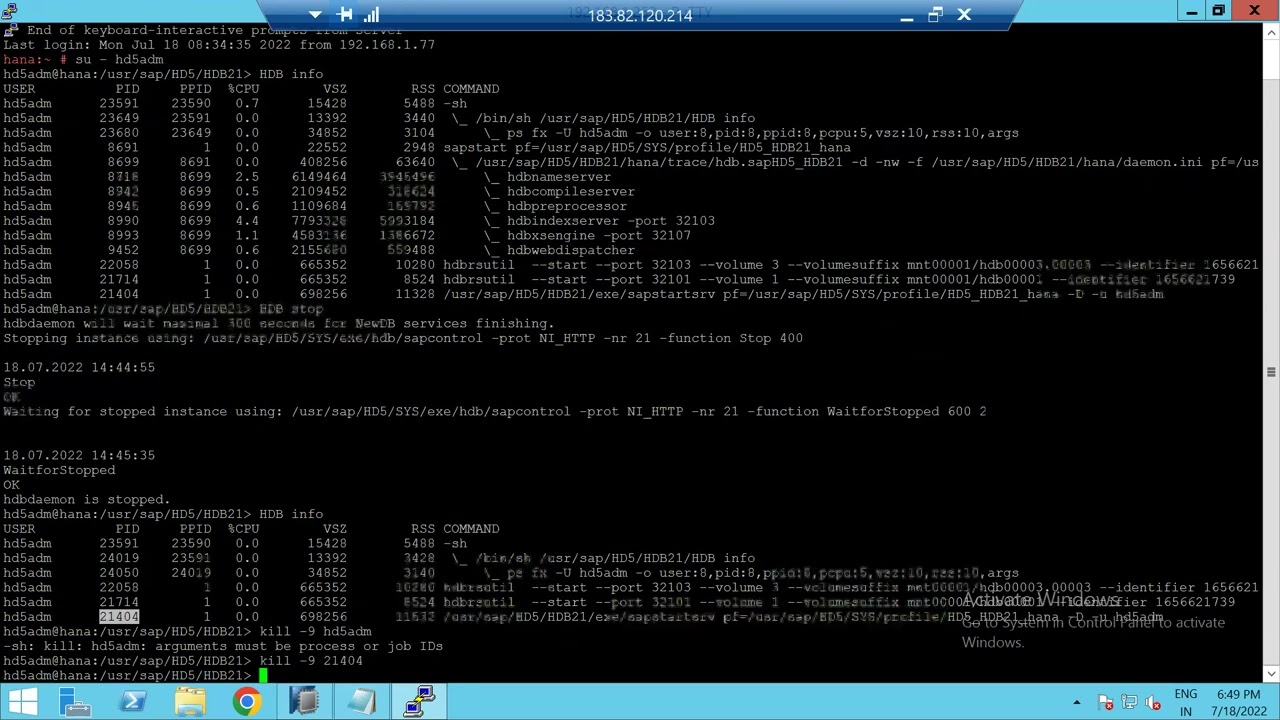The width and height of the screenshot is (1280, 720).
Task: Open File Explorer from taskbar
Action: (x=190, y=701)
